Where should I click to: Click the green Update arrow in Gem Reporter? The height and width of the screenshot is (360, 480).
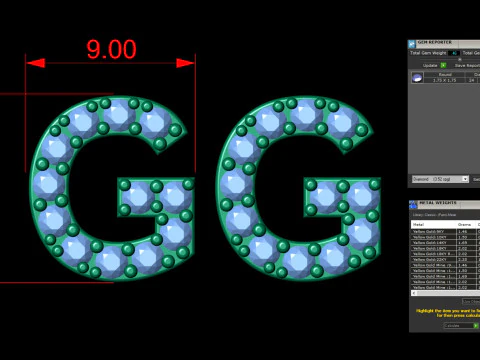(x=443, y=65)
